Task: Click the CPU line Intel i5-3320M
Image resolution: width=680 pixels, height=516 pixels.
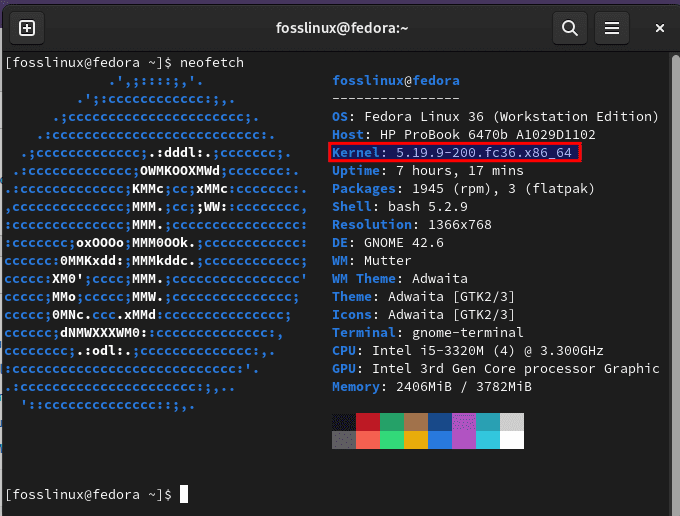Action: pos(468,351)
